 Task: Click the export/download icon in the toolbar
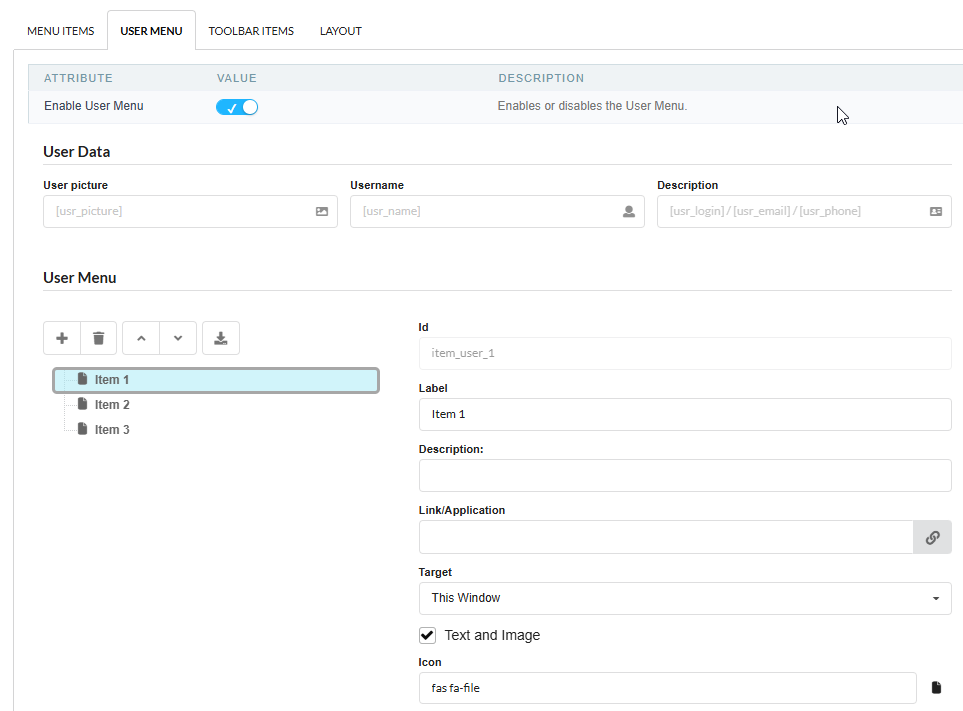(220, 338)
